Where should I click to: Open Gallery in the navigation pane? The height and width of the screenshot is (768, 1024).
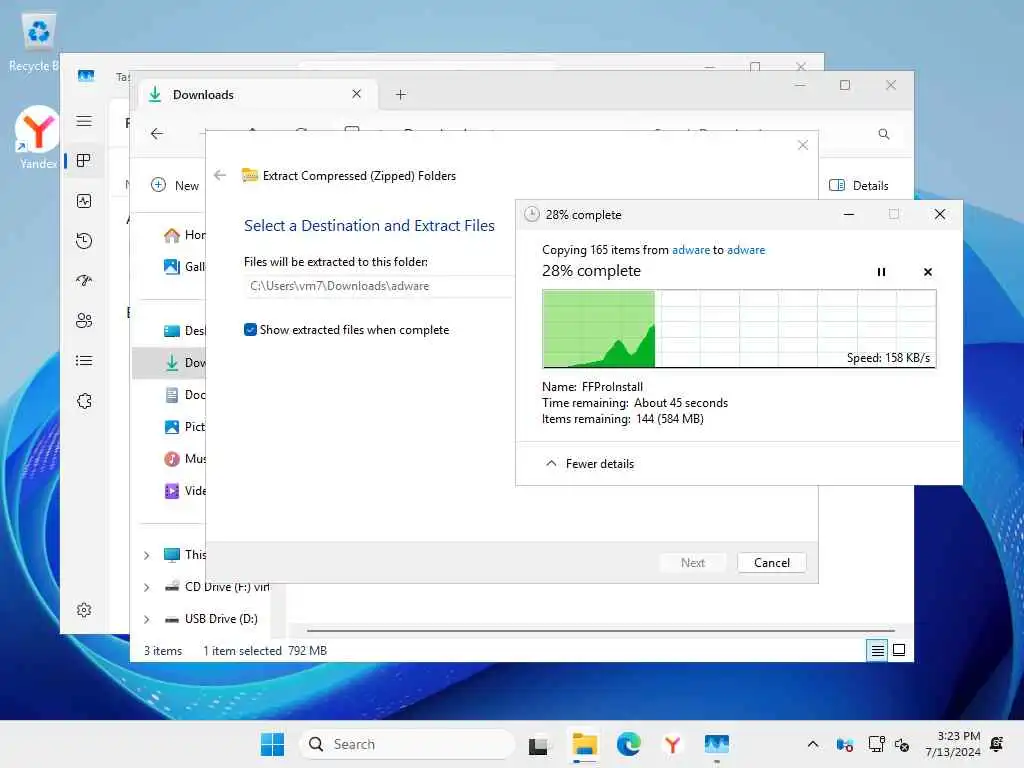(x=184, y=266)
